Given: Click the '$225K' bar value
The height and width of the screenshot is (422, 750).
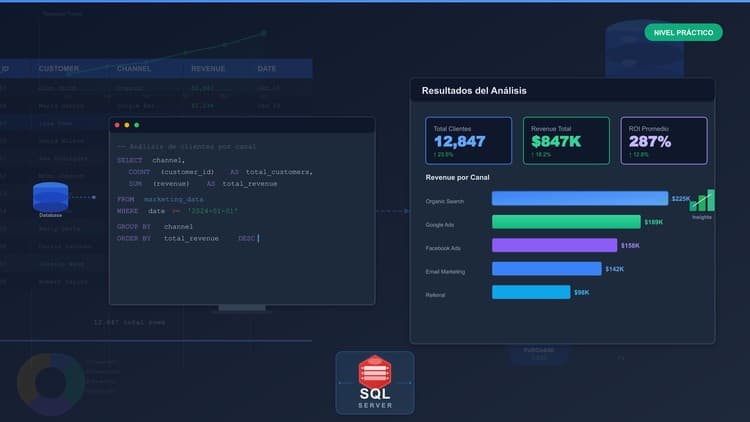Looking at the screenshot, I should pos(681,199).
